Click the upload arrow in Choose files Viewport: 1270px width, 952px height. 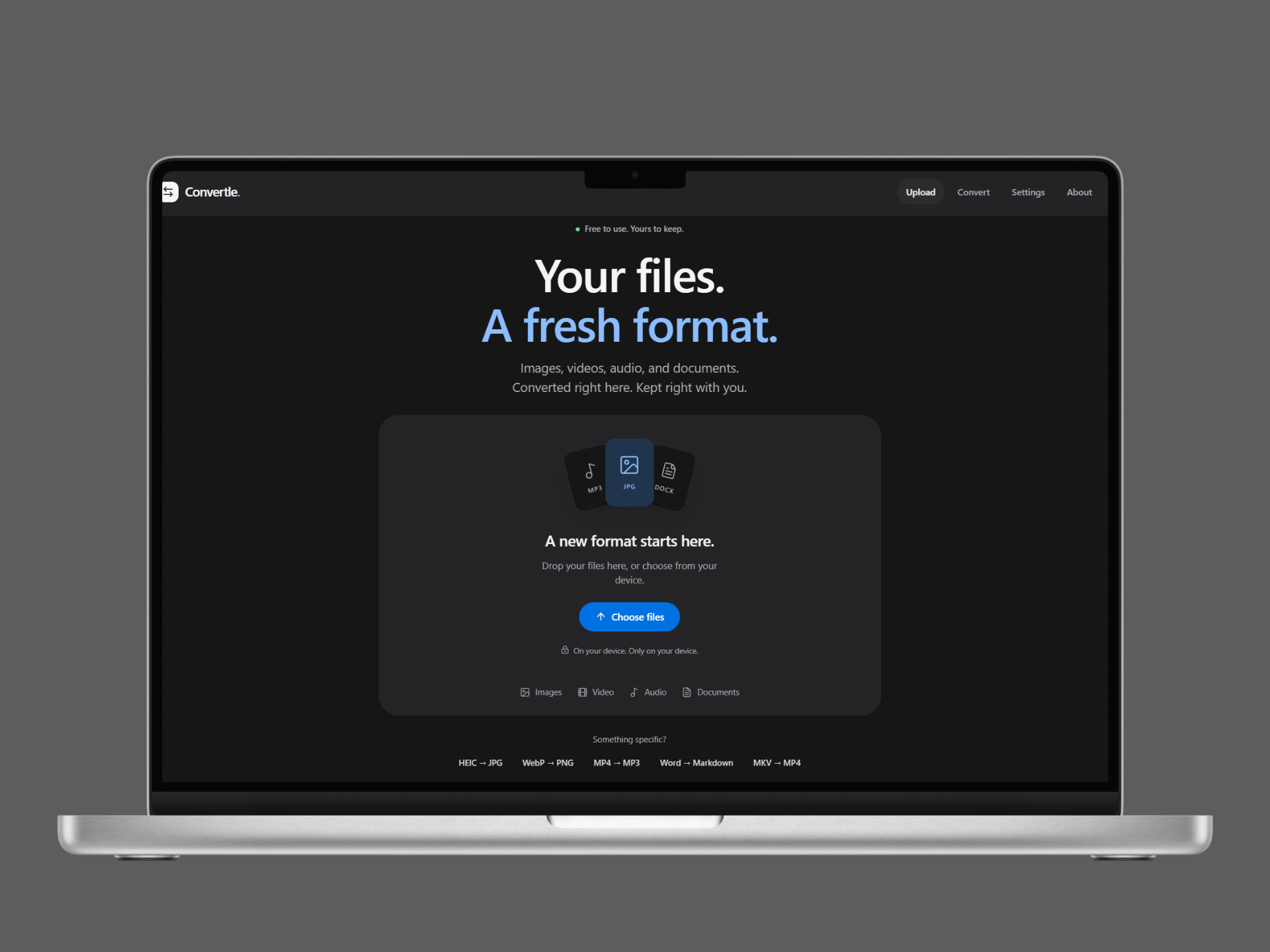click(601, 616)
